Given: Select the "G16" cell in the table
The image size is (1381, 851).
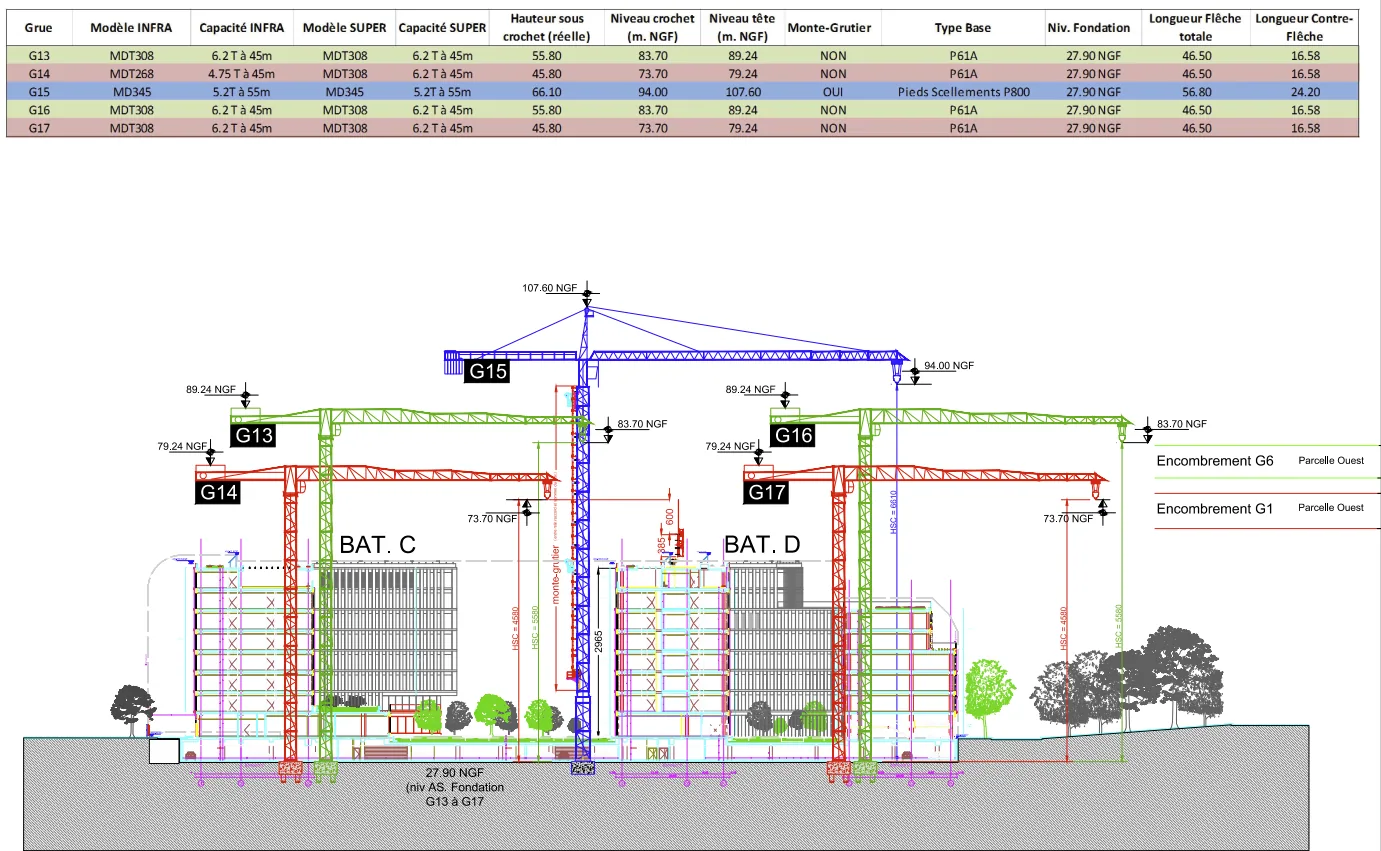Looking at the screenshot, I should point(38,110).
